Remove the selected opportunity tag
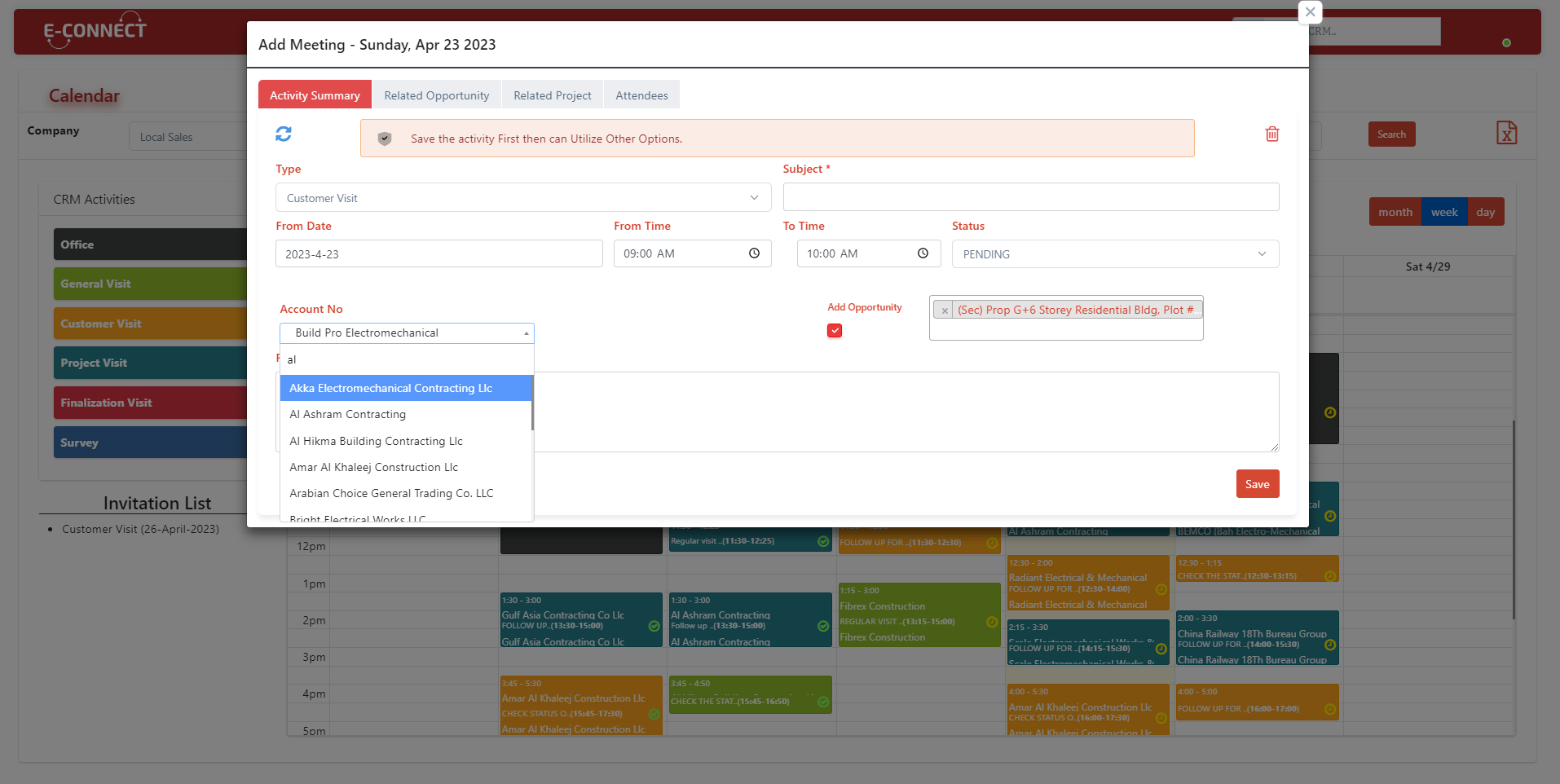This screenshot has height=784, width=1560. click(x=945, y=311)
